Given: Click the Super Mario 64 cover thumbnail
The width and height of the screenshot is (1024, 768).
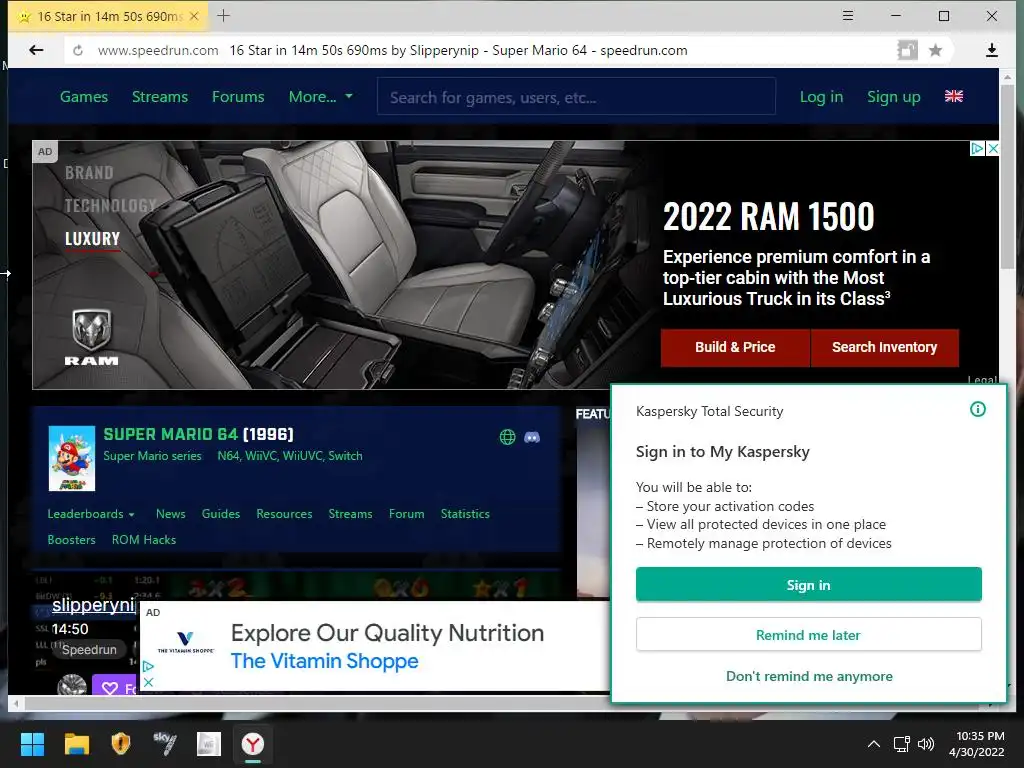Looking at the screenshot, I should click(x=72, y=458).
